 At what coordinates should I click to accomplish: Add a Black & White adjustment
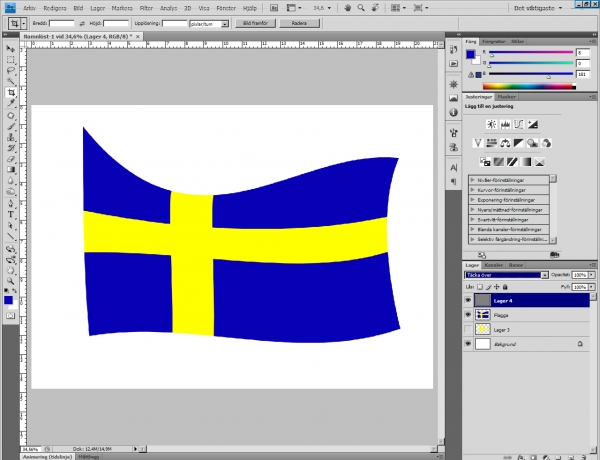click(519, 143)
